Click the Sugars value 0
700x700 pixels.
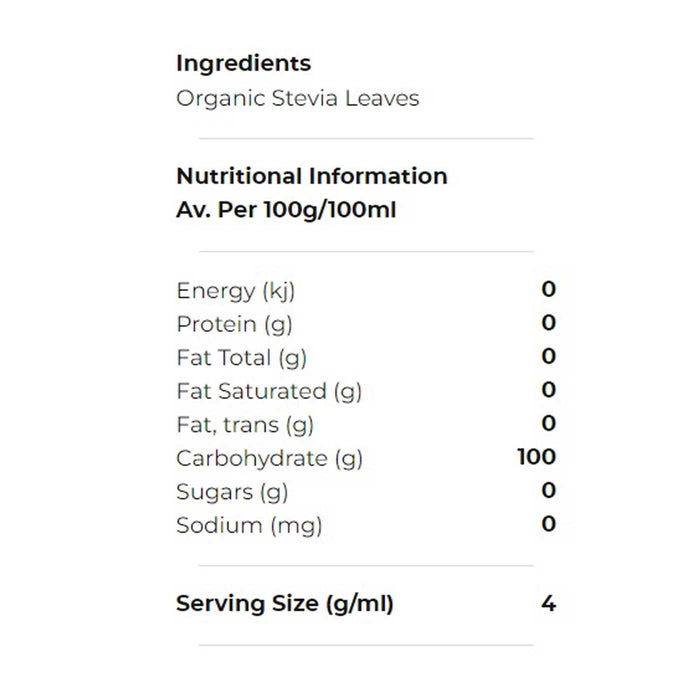548,490
